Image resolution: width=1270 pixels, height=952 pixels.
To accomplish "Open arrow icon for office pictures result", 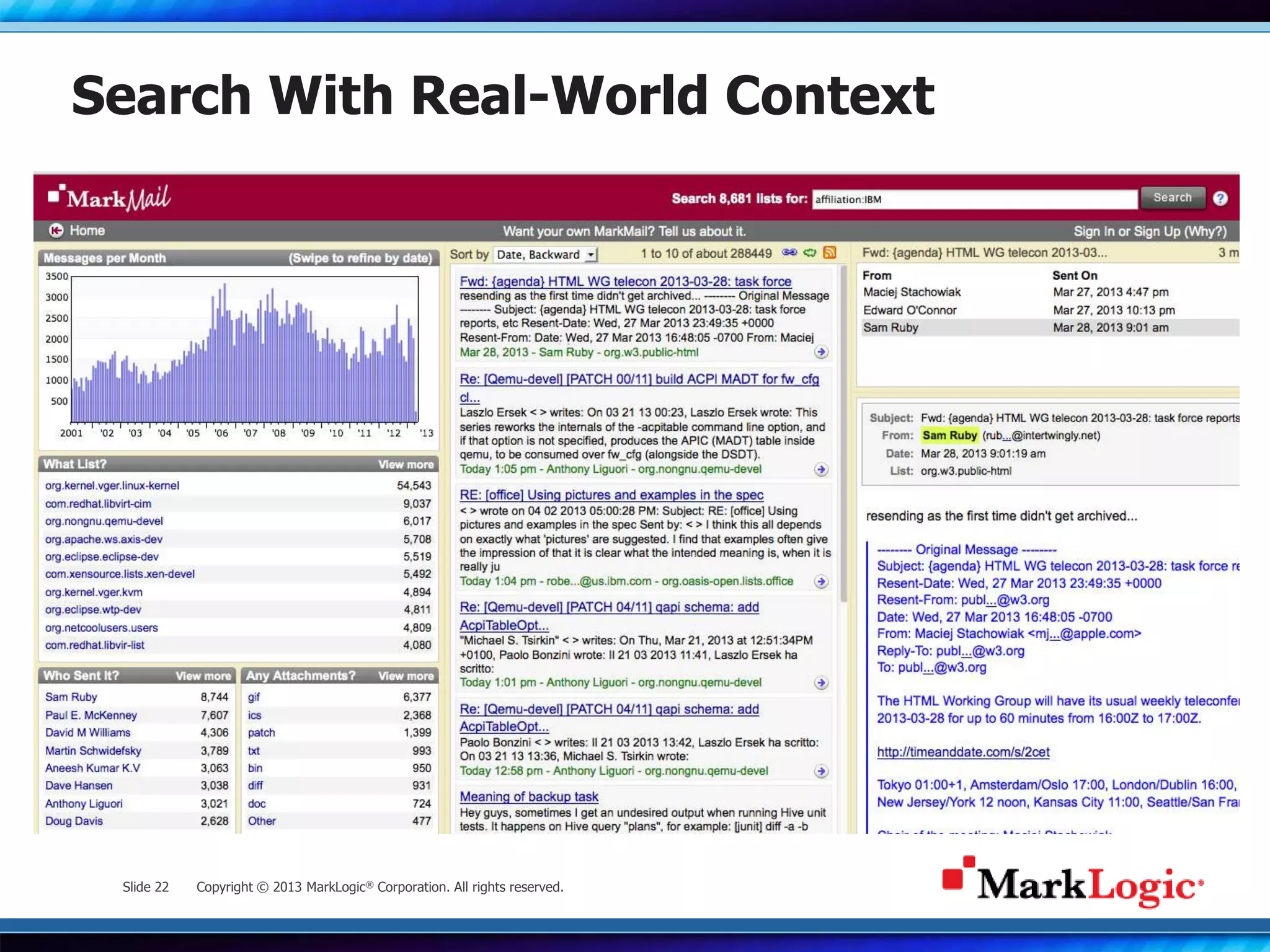I will (x=821, y=581).
